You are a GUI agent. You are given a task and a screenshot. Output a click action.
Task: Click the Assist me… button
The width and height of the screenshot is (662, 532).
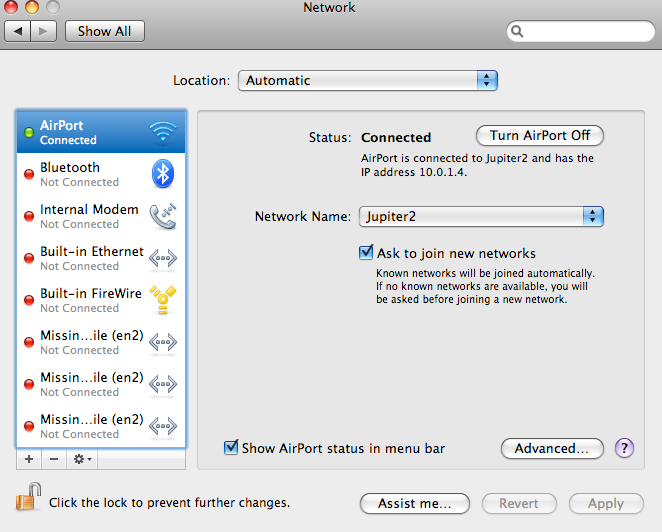pyautogui.click(x=415, y=503)
